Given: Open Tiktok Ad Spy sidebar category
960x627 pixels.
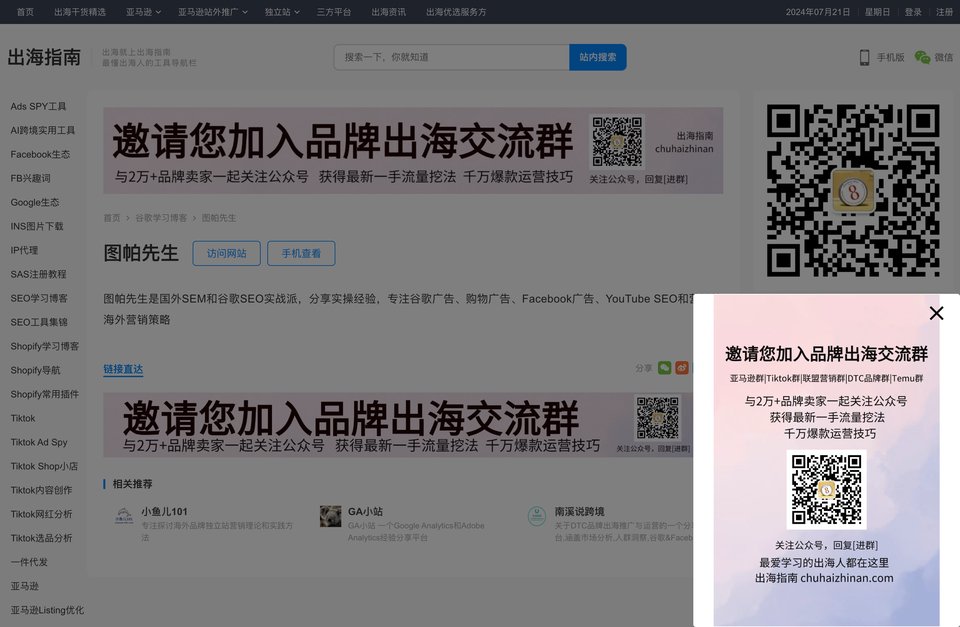Looking at the screenshot, I should point(39,442).
